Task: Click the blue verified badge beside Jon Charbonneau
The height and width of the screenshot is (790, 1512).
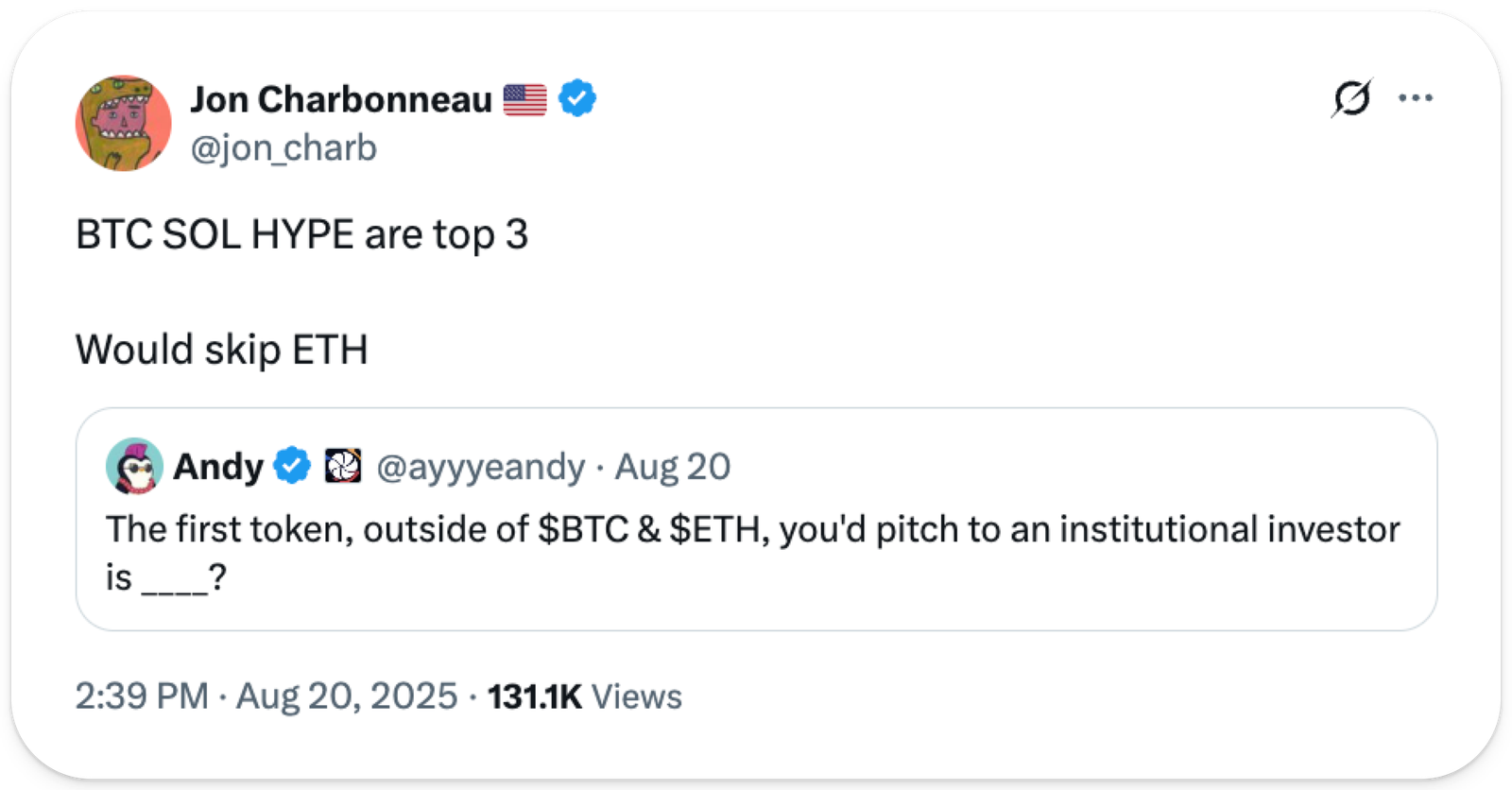Action: [x=576, y=98]
